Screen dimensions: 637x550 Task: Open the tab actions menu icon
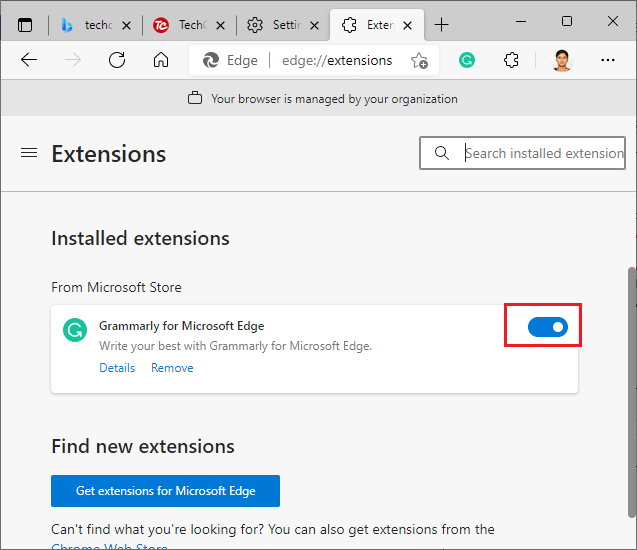[x=25, y=24]
